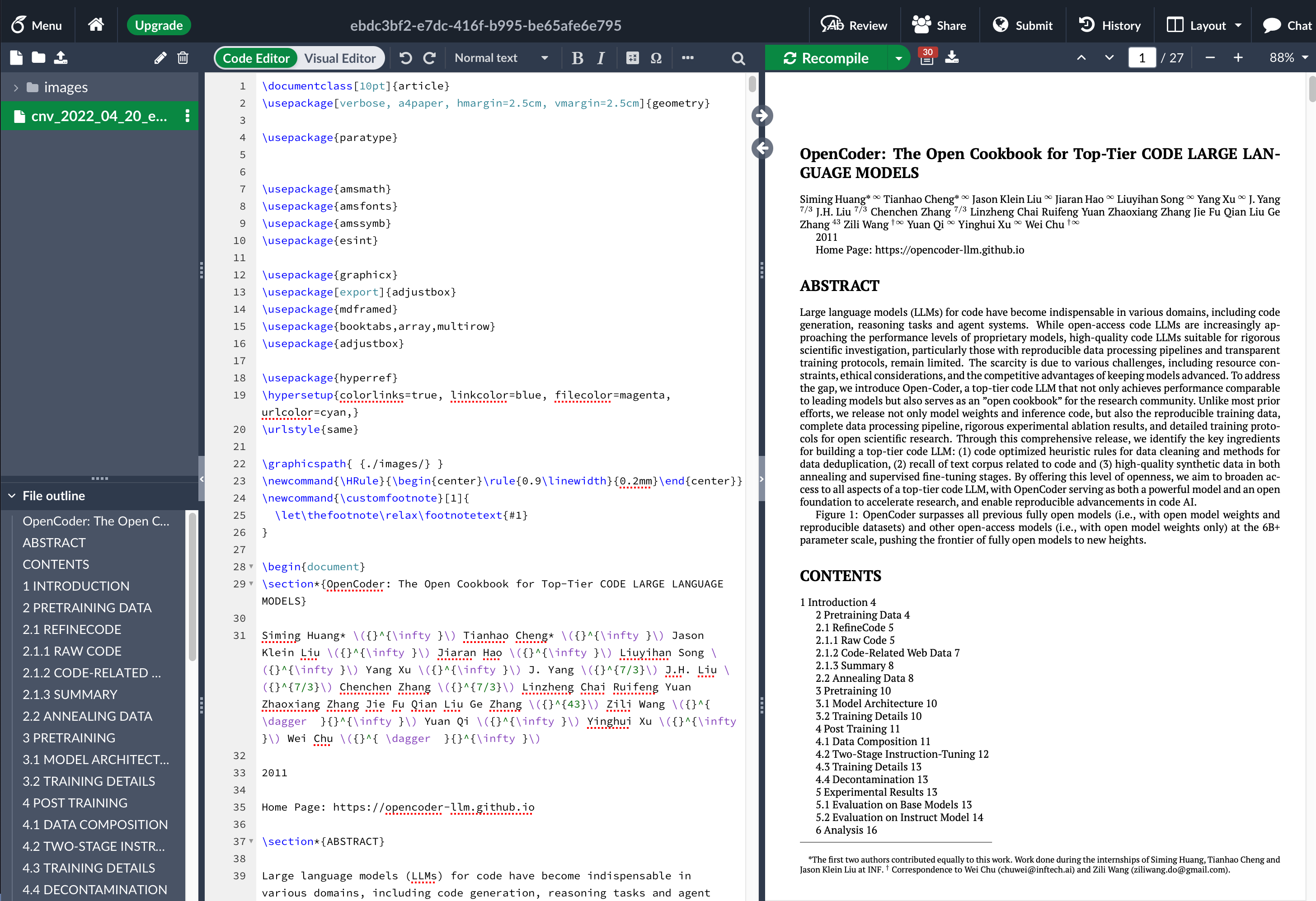
Task: Rename the selected file with pencil icon
Action: pos(160,58)
